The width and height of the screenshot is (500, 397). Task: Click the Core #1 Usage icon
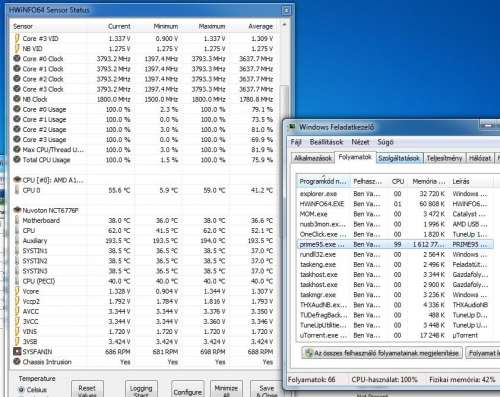click(17, 119)
